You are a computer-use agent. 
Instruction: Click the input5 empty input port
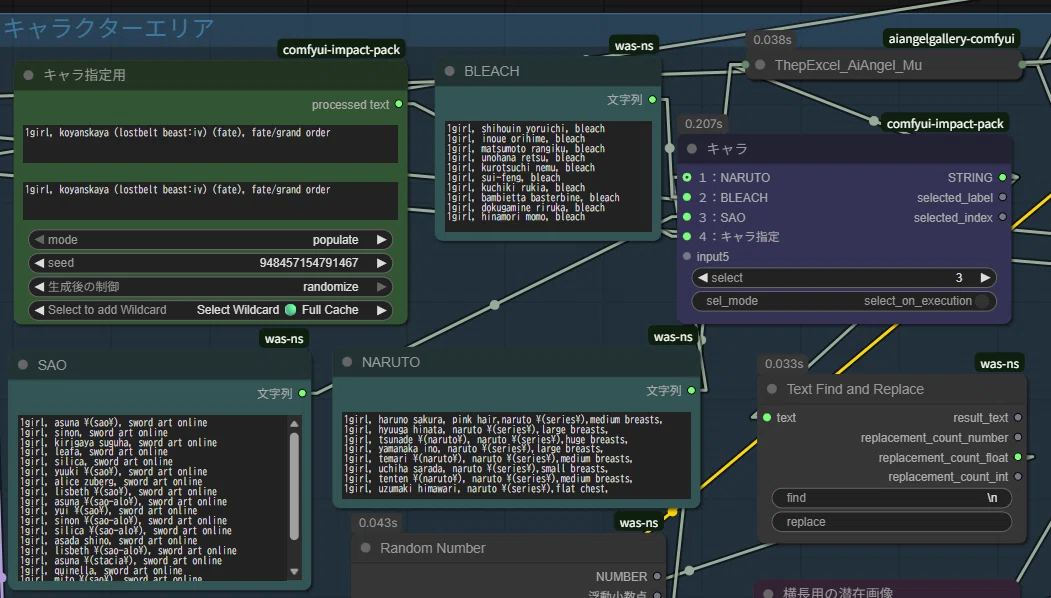click(x=687, y=256)
